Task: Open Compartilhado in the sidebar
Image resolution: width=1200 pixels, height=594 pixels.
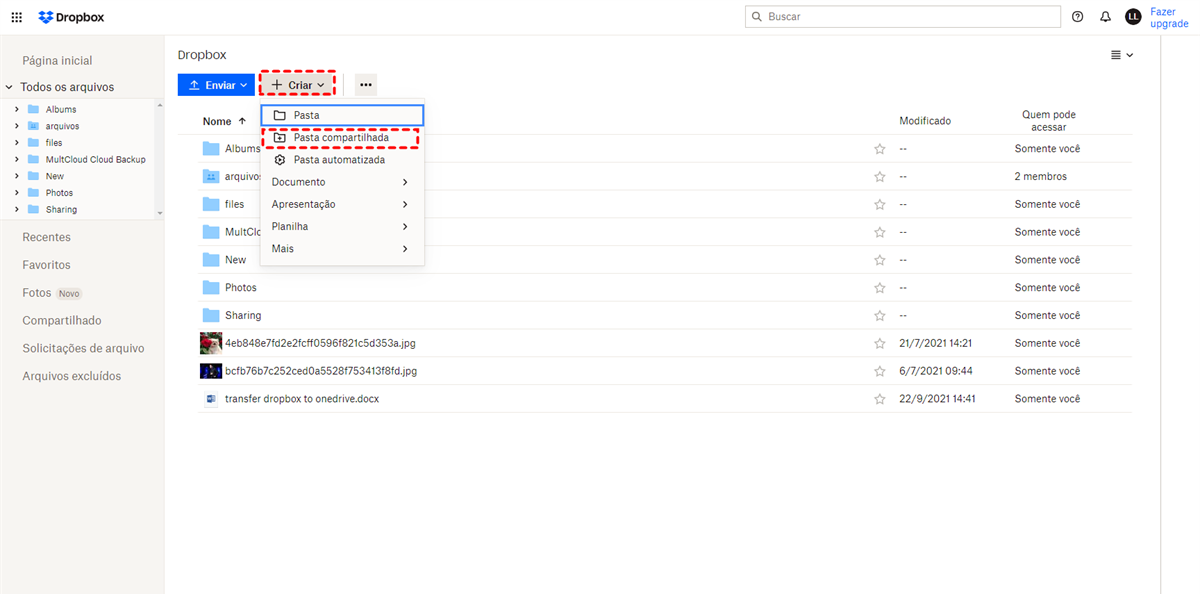Action: coord(62,321)
